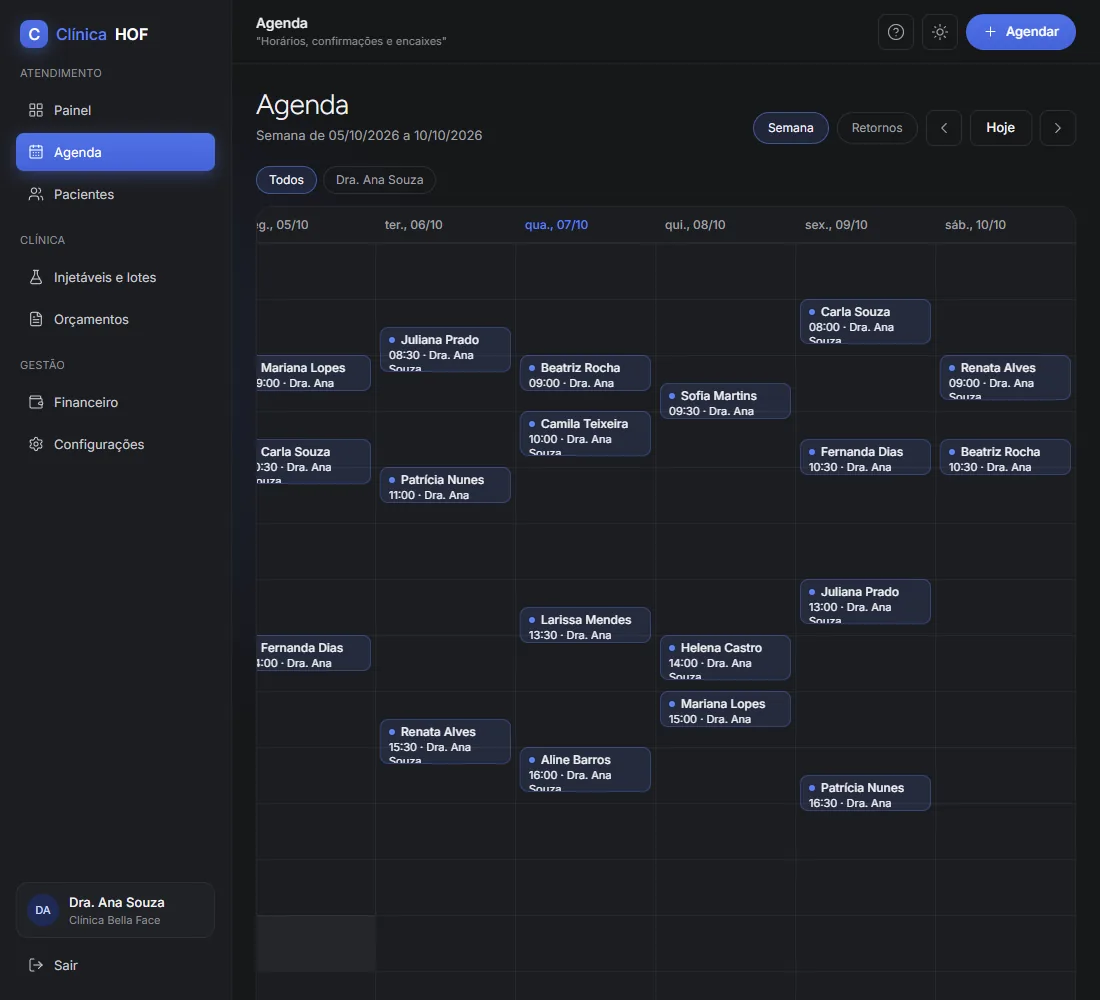
Task: Open Renata Alves 15:30 appointment
Action: pos(445,742)
